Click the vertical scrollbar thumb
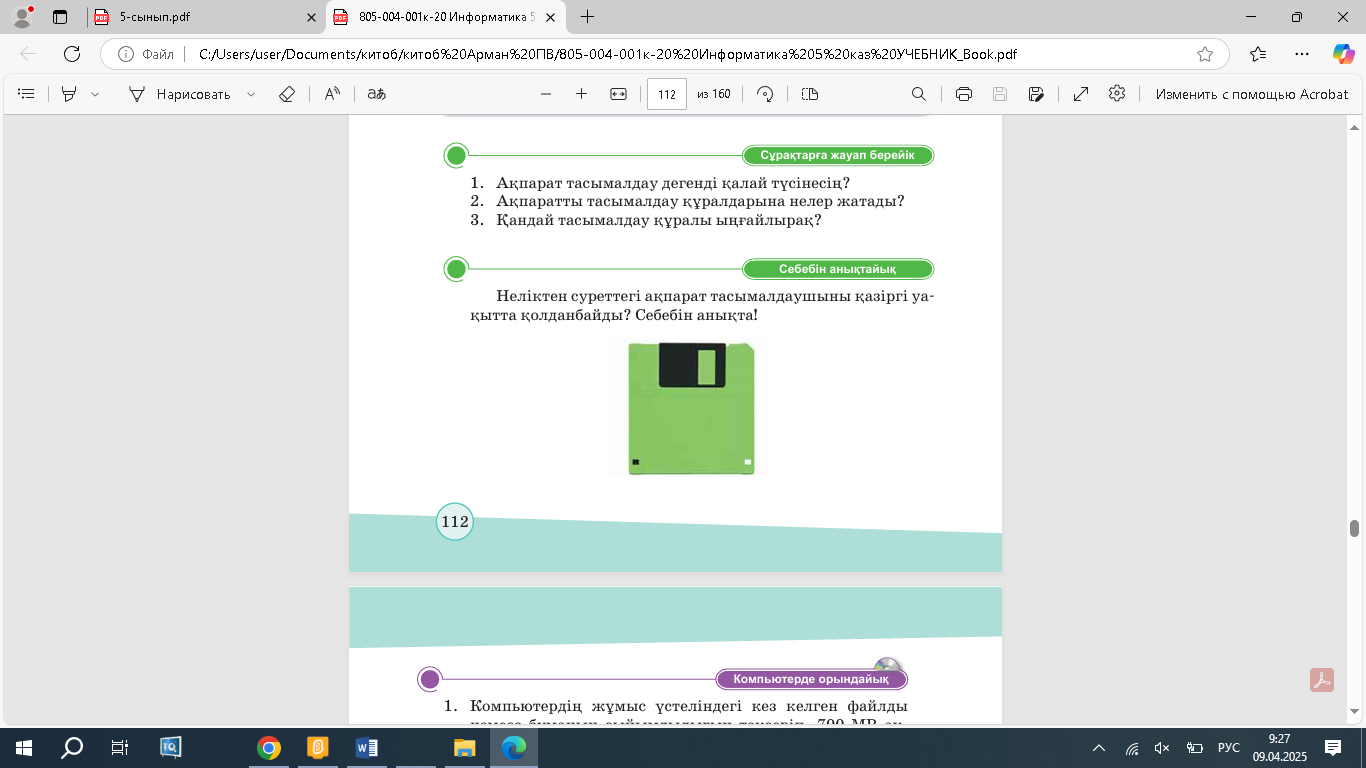Viewport: 1366px width, 768px height. pyautogui.click(x=1355, y=528)
